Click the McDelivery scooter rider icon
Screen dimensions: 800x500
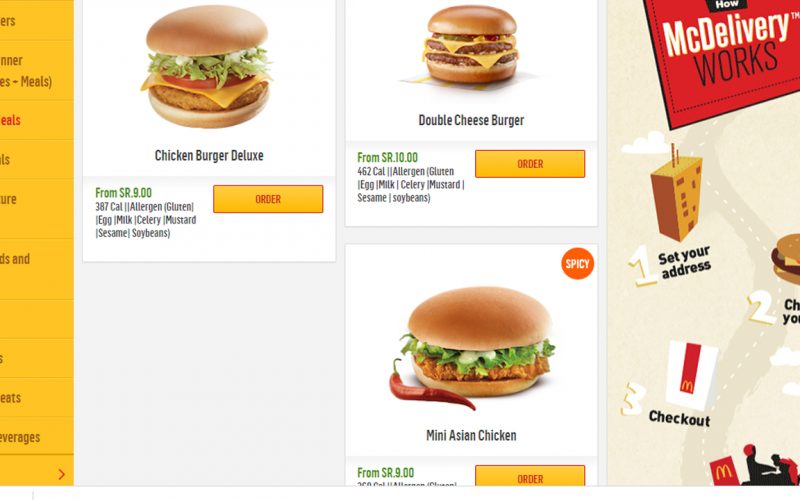(x=755, y=466)
